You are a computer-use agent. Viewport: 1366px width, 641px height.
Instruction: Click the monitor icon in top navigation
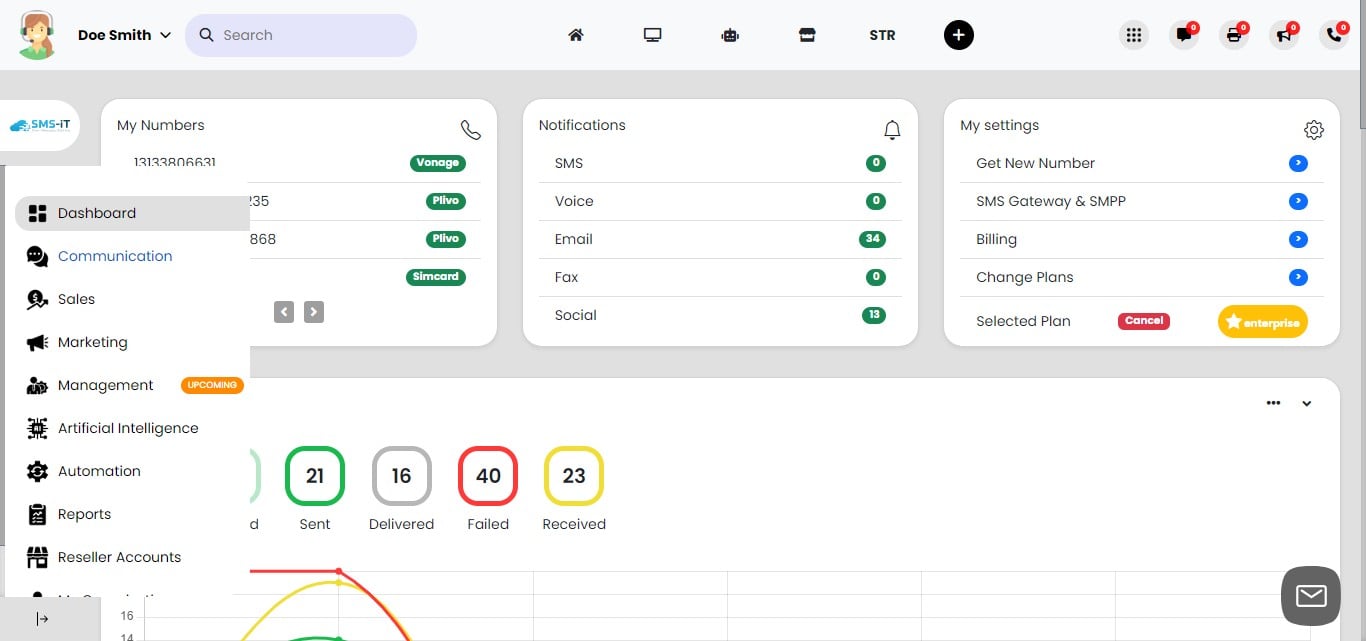(x=653, y=35)
